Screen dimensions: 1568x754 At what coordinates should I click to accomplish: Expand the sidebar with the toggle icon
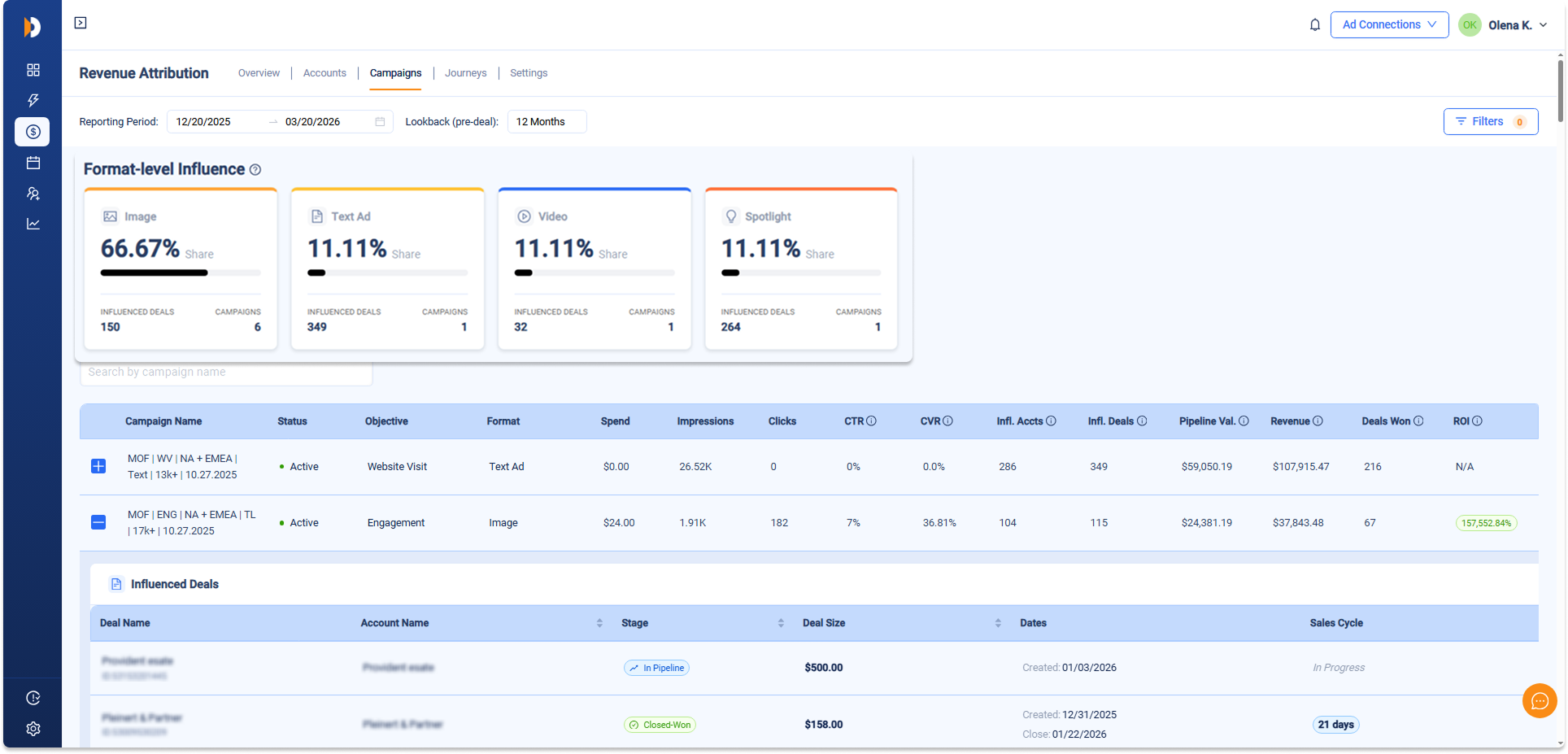(x=81, y=23)
